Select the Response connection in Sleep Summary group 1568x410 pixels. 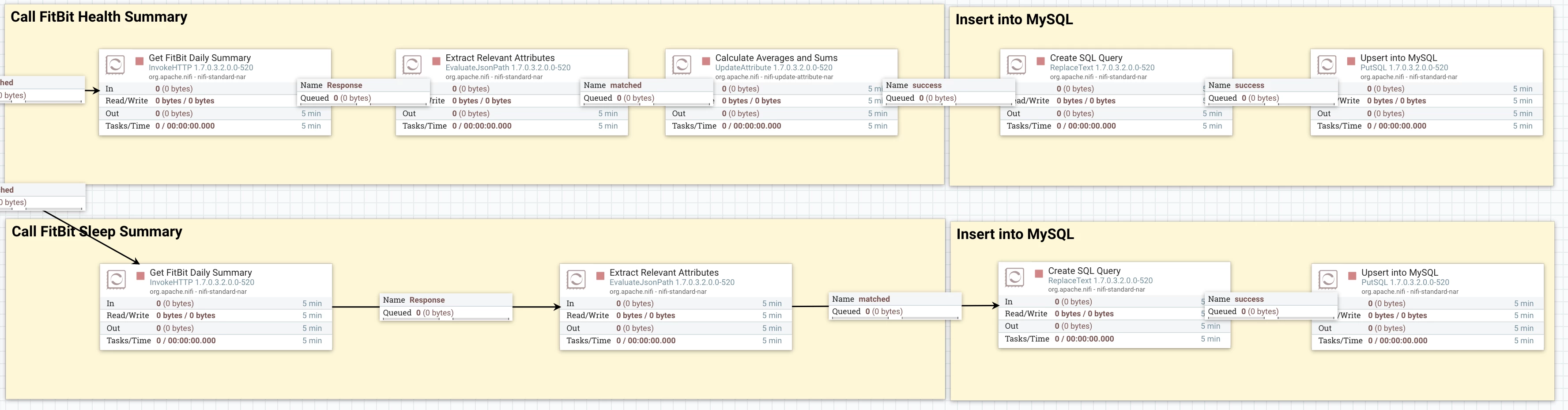tap(446, 307)
